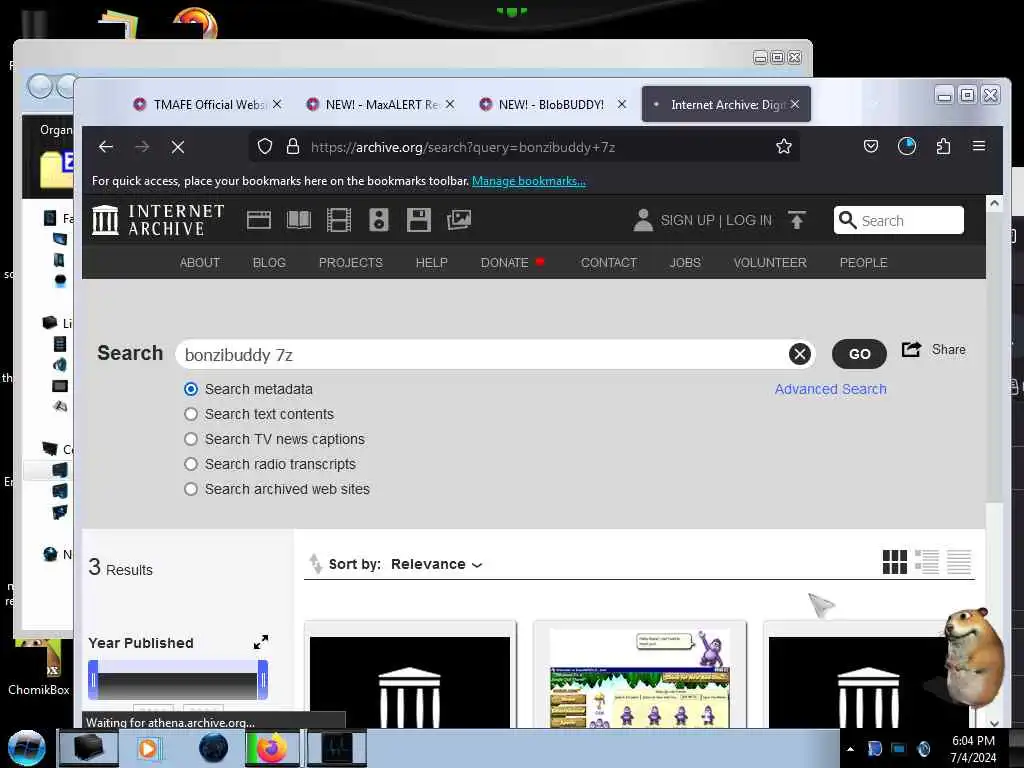Open the PROJECTS menu item

click(351, 263)
